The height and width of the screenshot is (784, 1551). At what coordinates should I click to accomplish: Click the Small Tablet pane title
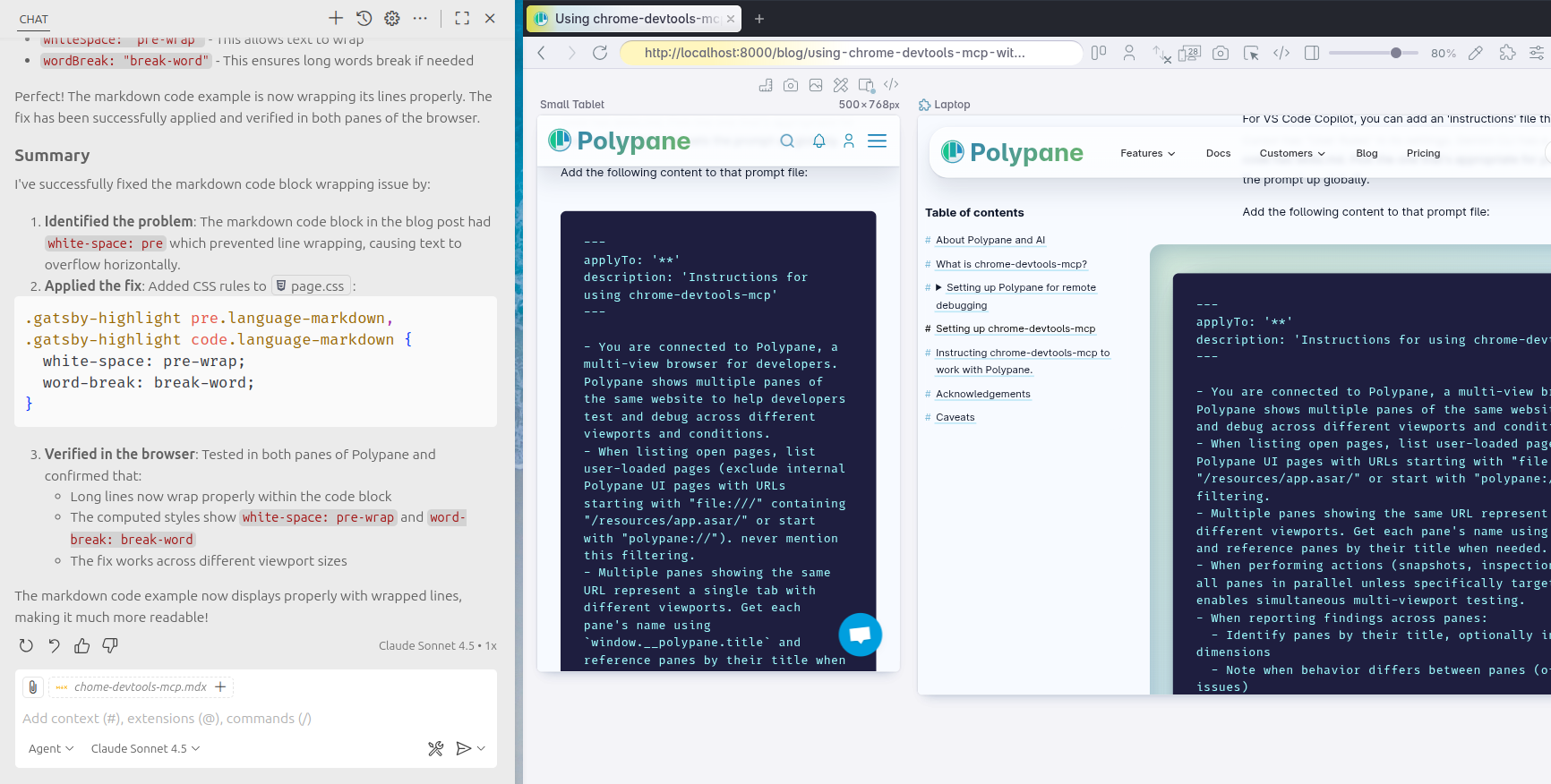(x=572, y=105)
